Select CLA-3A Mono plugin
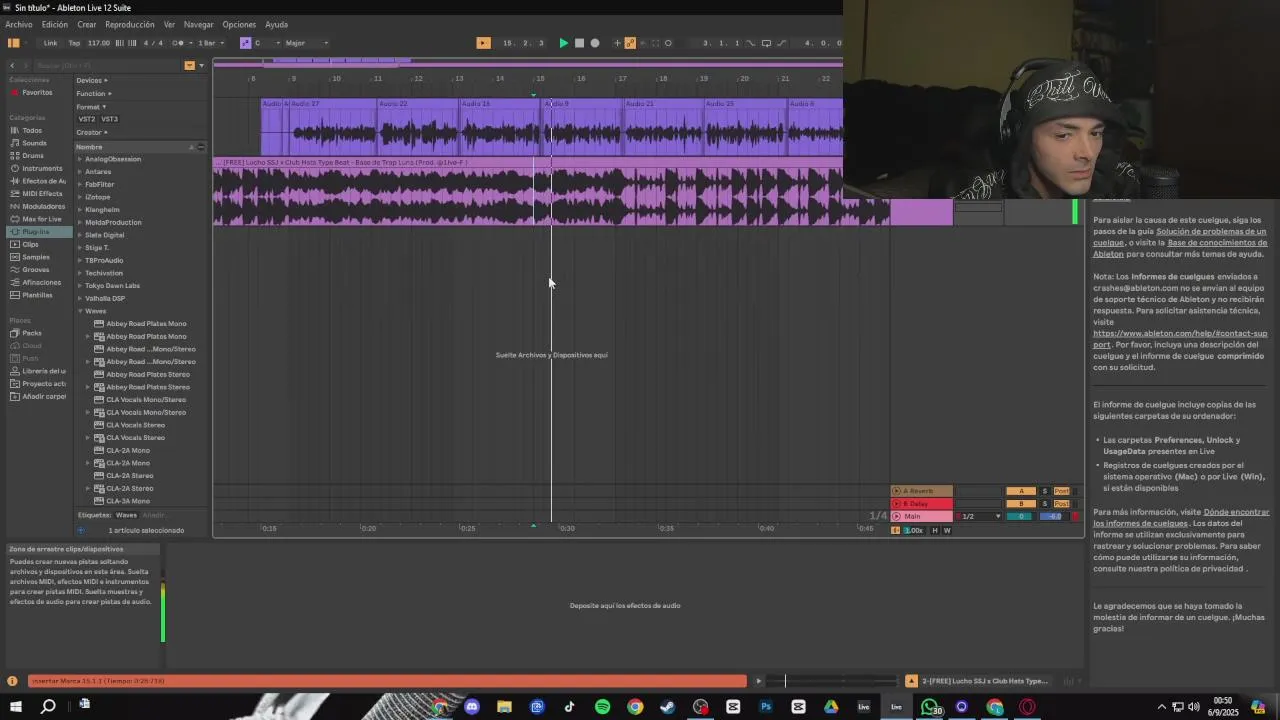 (x=128, y=501)
